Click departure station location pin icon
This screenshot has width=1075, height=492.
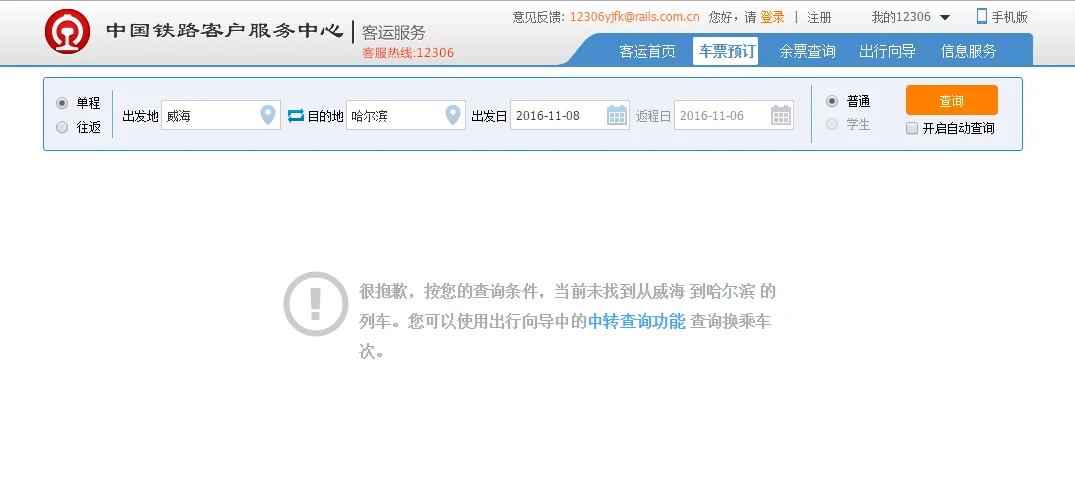(x=267, y=115)
